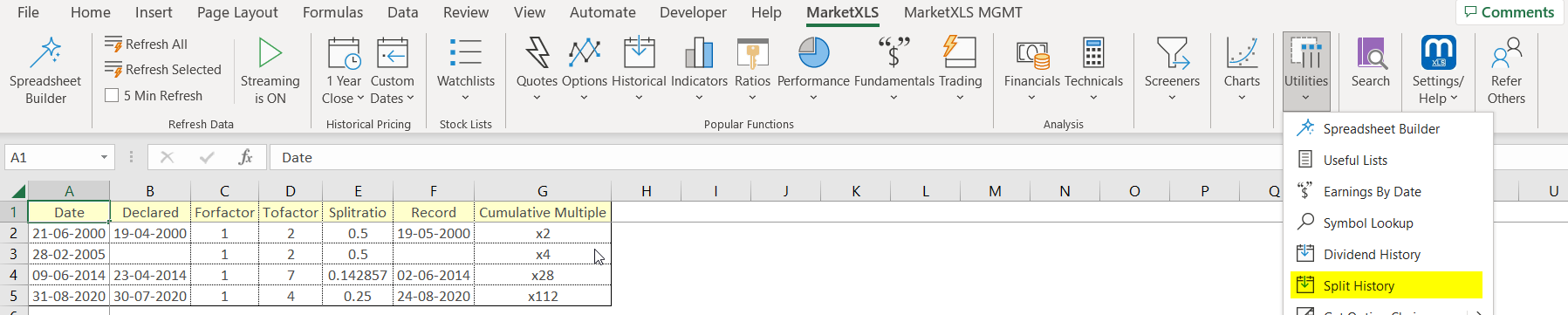The height and width of the screenshot is (315, 1568).
Task: Select cell with Record date 02-06-2014
Action: (x=434, y=275)
